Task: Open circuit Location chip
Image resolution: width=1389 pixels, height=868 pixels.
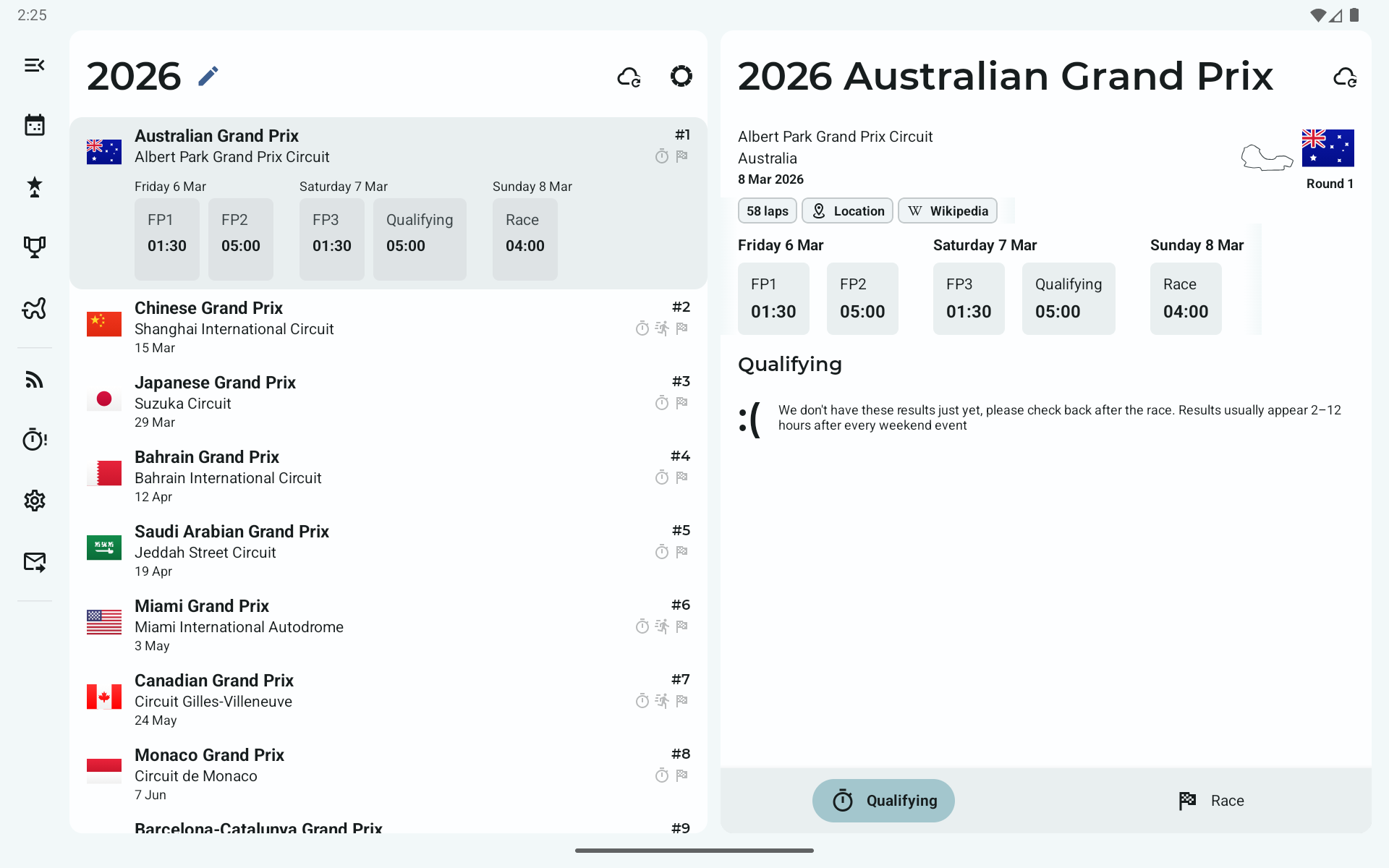Action: click(x=847, y=211)
